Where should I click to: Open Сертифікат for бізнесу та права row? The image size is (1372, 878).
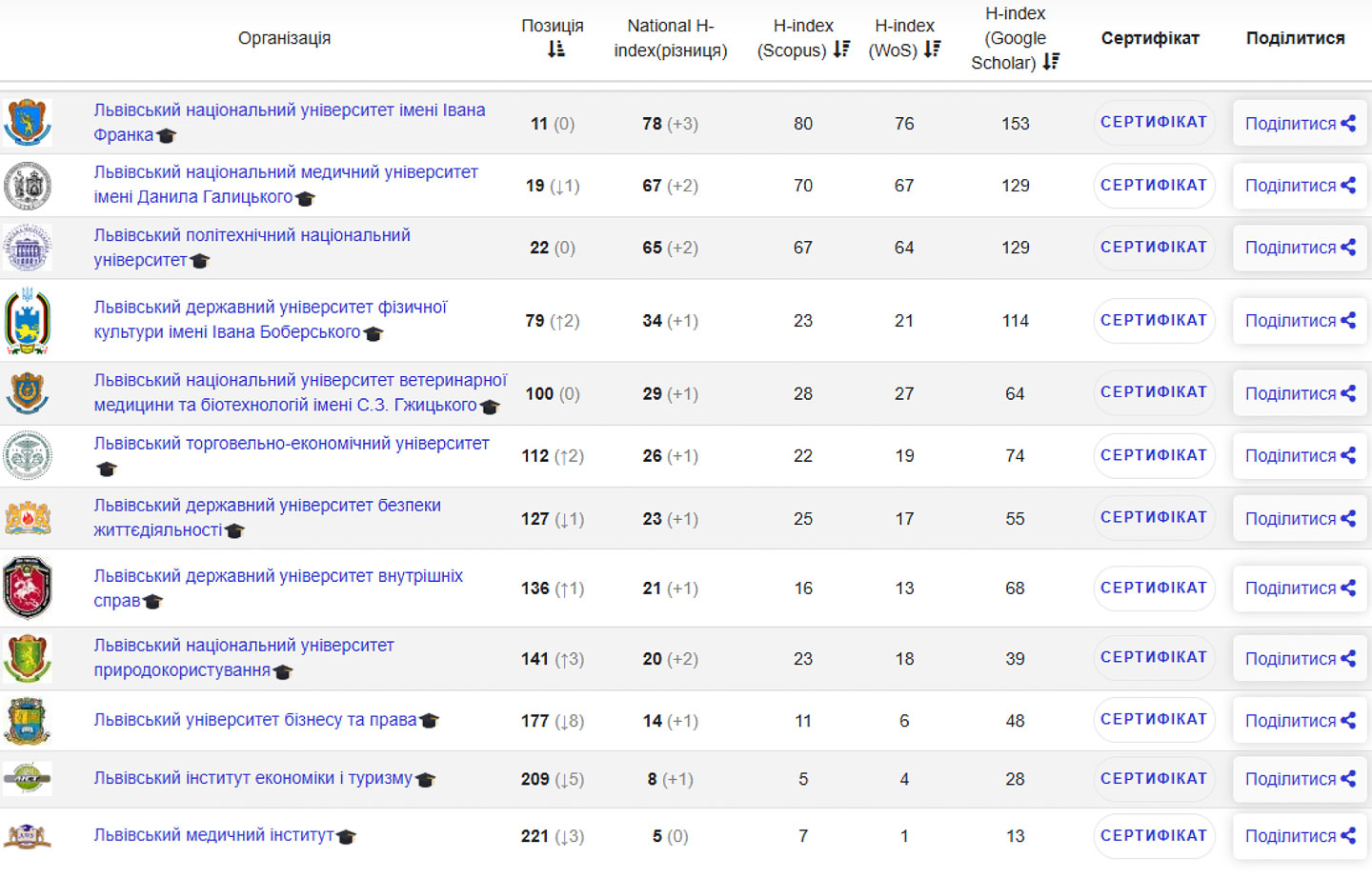click(x=1154, y=720)
